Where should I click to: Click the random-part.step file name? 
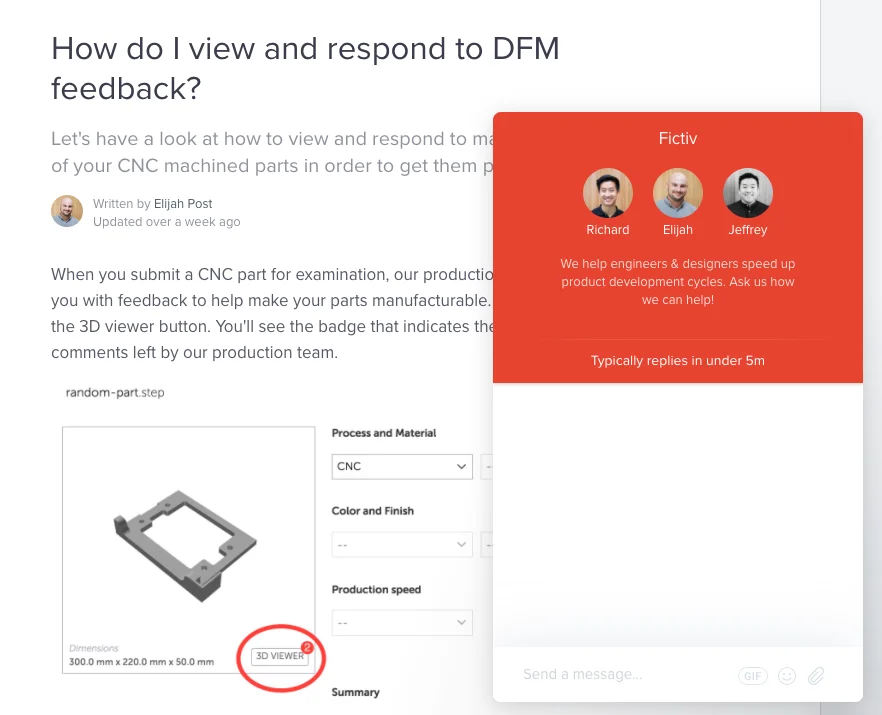click(115, 393)
